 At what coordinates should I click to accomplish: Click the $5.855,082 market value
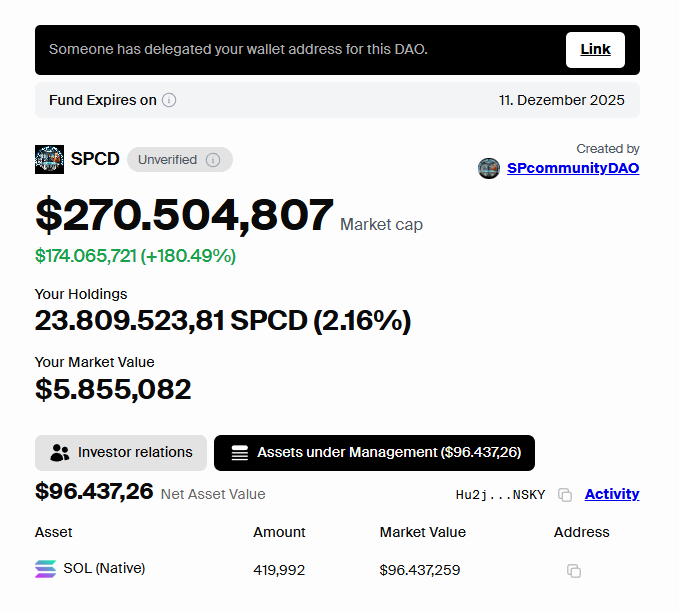click(x=113, y=389)
